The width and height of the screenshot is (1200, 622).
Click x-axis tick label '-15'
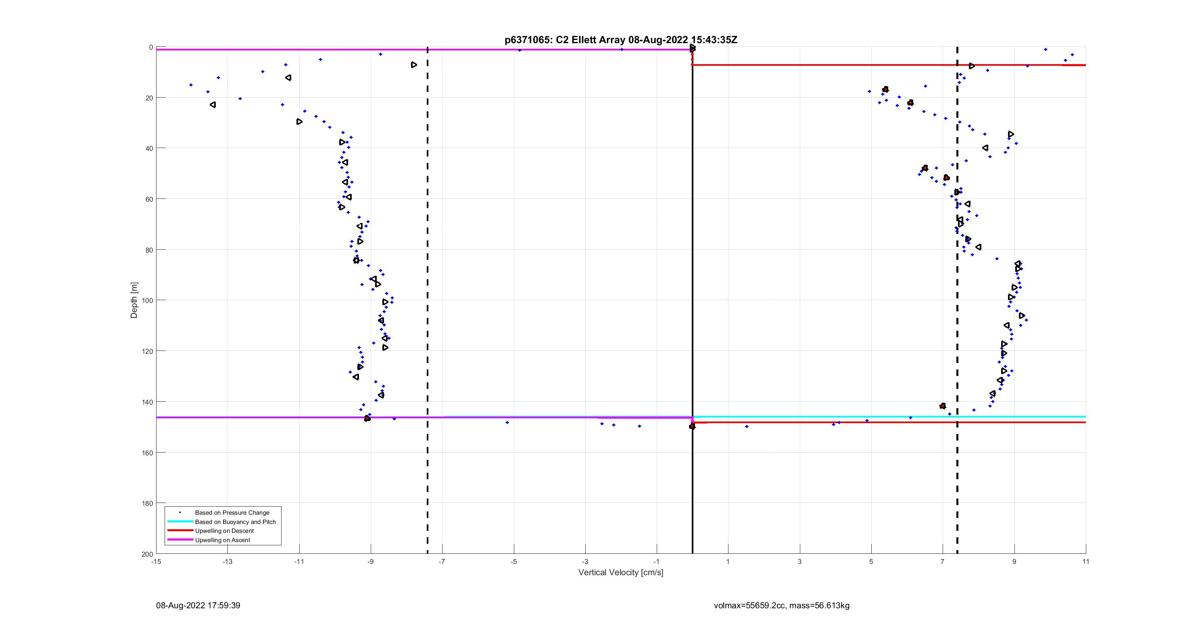coord(156,561)
